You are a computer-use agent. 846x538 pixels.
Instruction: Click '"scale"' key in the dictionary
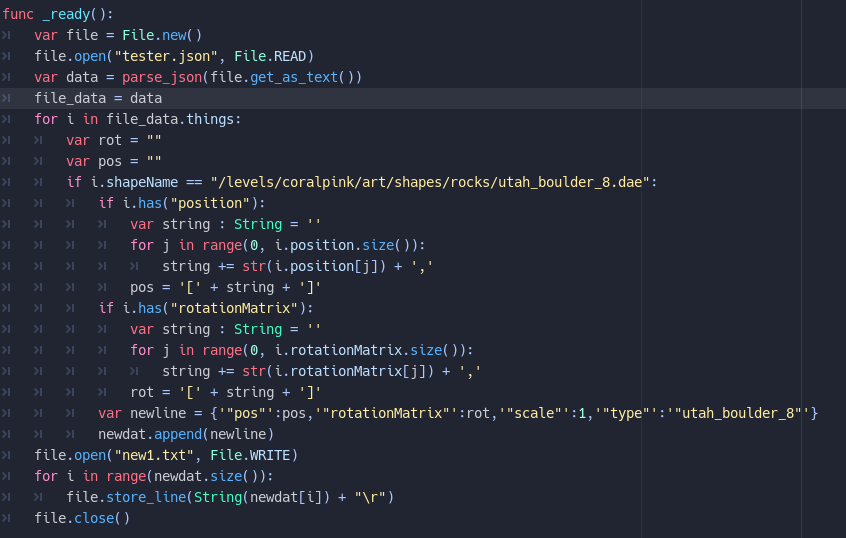tap(534, 414)
